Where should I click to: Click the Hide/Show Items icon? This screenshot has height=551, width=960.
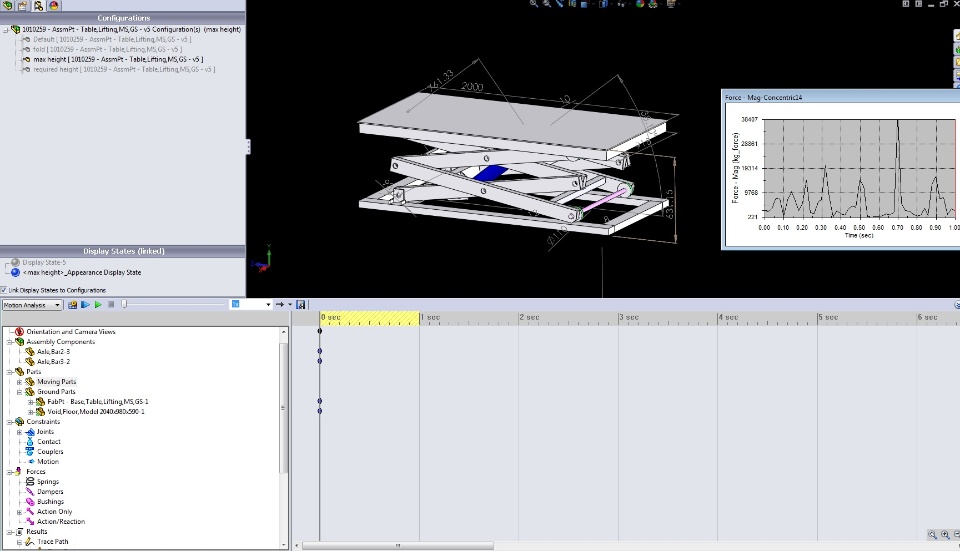pos(622,4)
